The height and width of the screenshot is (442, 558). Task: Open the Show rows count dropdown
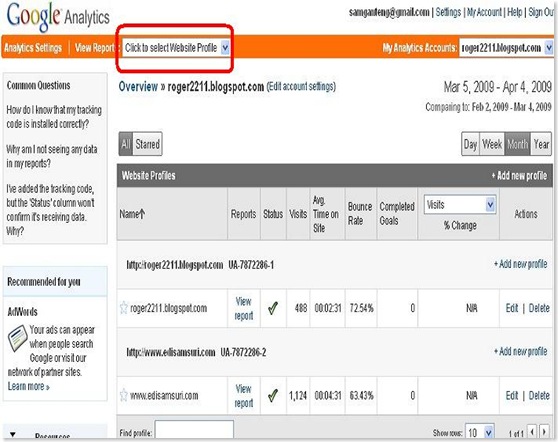(x=480, y=432)
